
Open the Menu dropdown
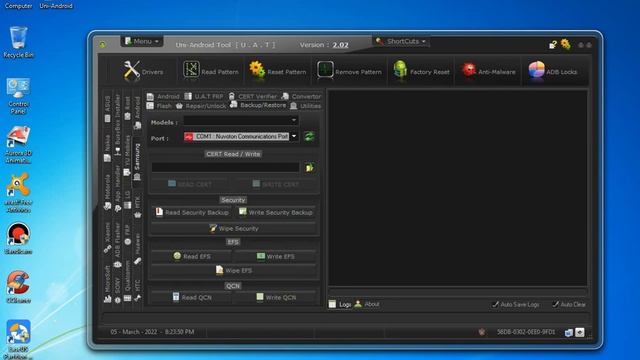coord(142,41)
